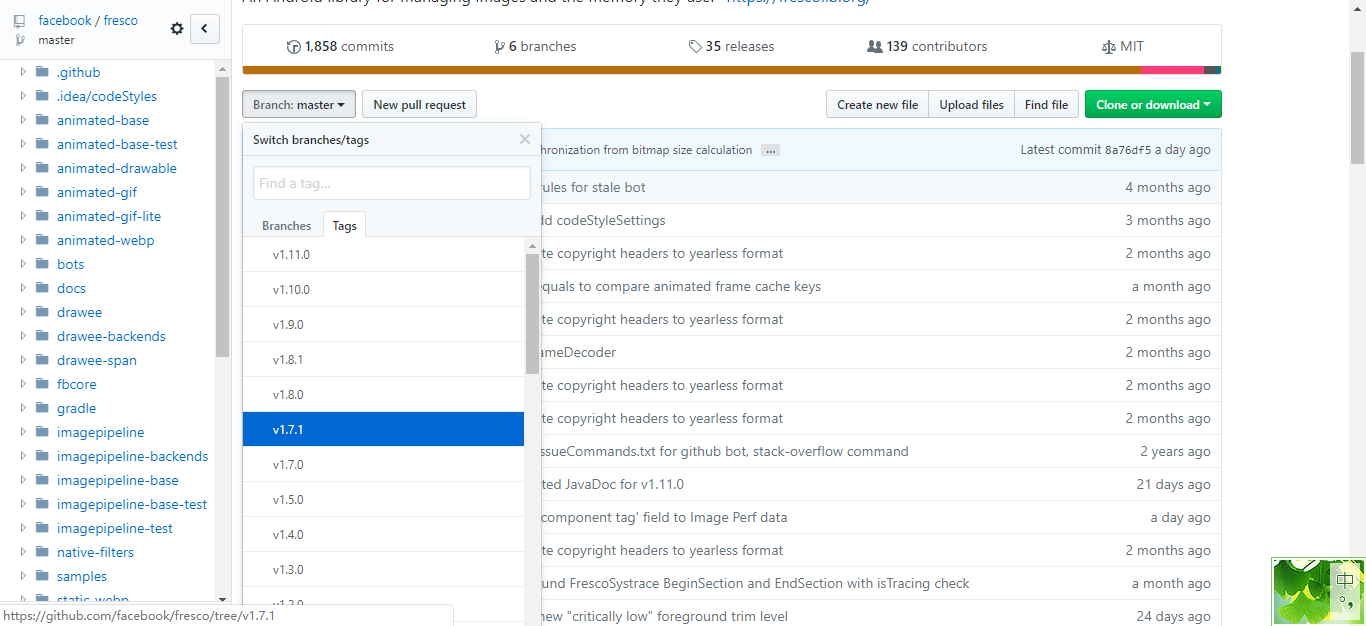Open the Branch: master dropdown

click(x=298, y=104)
